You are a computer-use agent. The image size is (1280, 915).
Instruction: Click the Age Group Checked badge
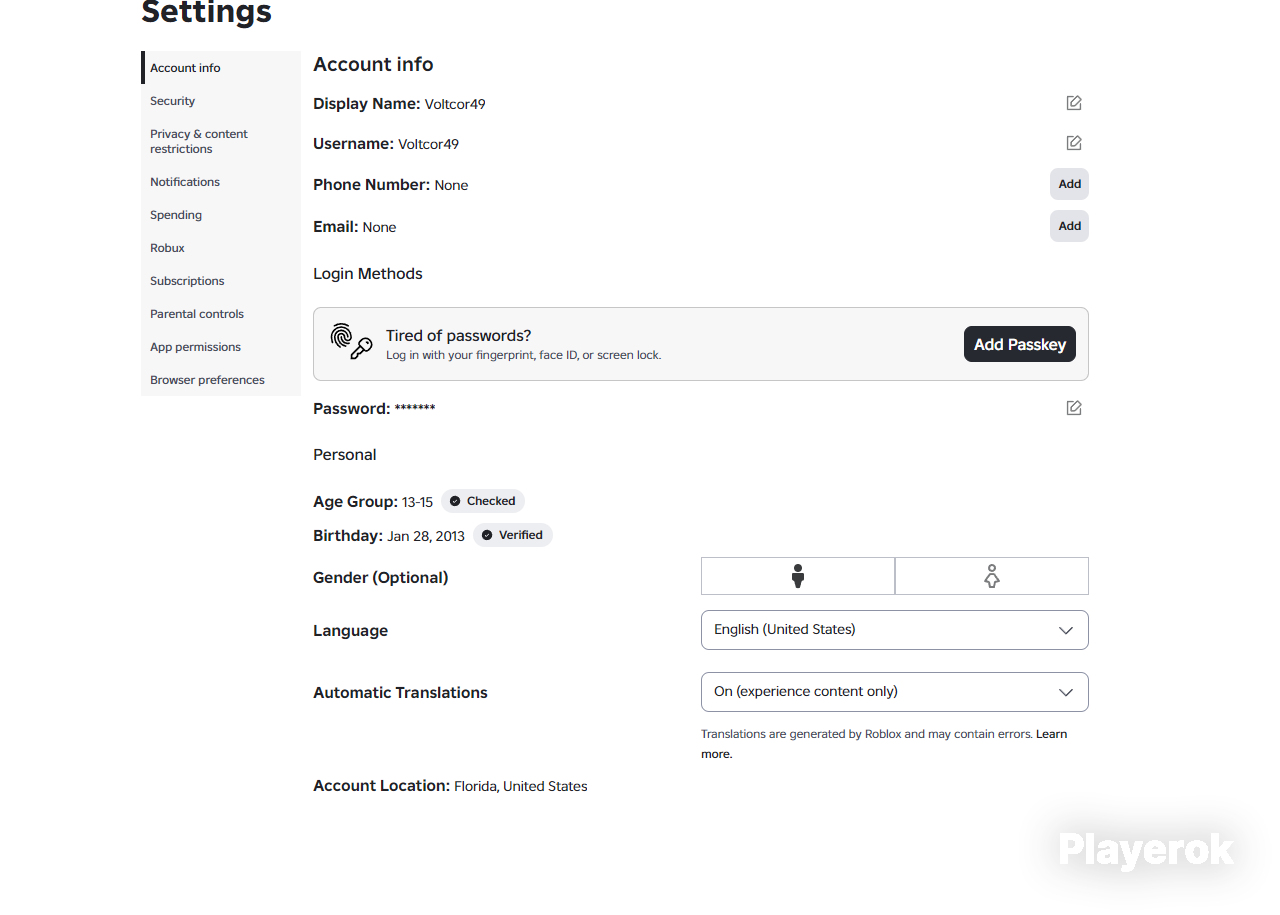(483, 501)
